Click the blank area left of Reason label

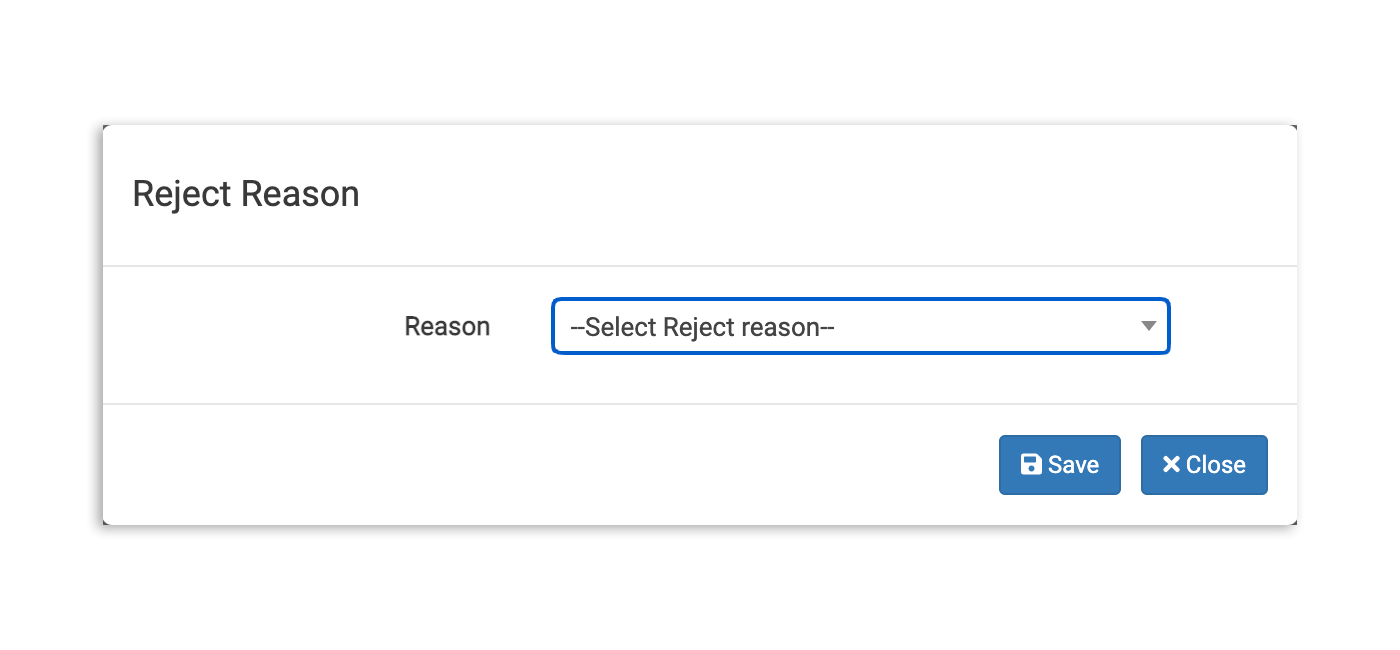point(250,330)
